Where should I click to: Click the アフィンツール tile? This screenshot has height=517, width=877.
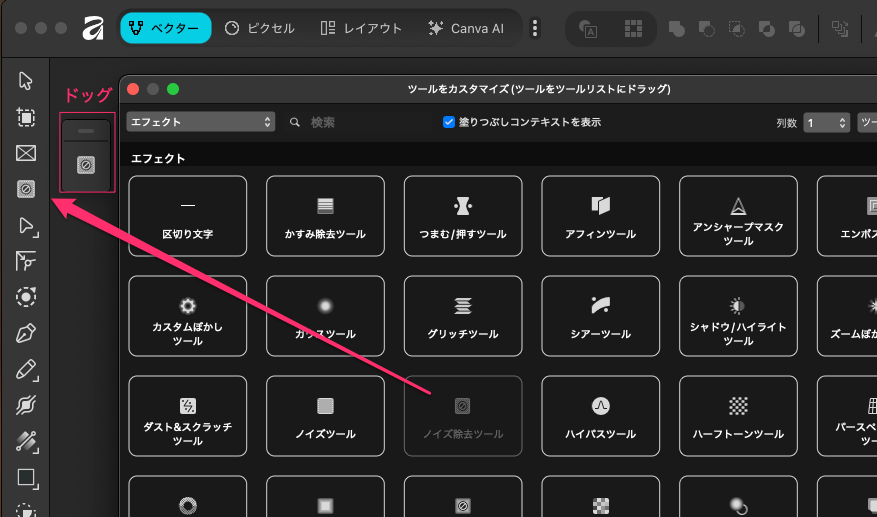point(600,215)
